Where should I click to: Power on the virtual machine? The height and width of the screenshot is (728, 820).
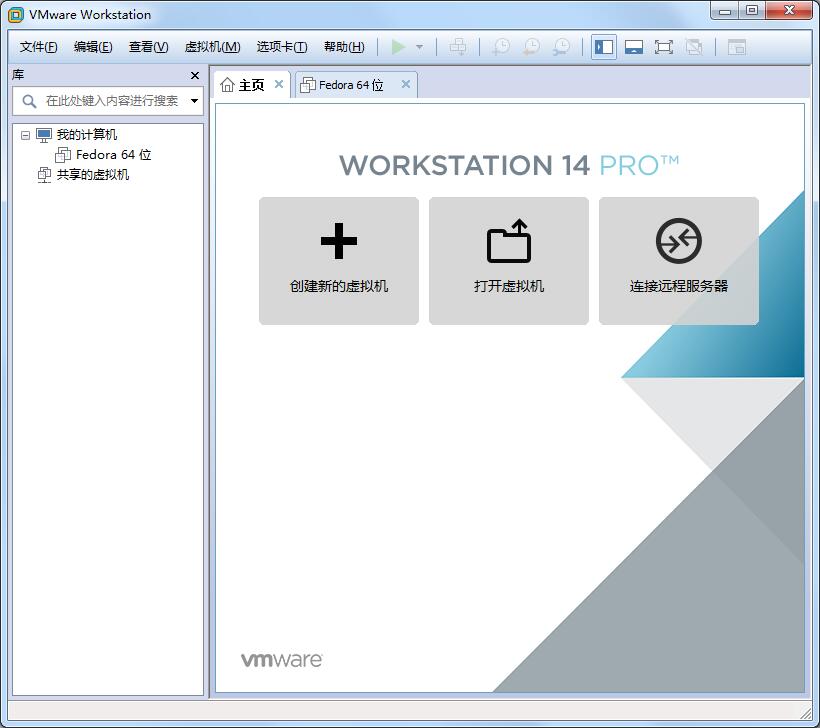(398, 46)
